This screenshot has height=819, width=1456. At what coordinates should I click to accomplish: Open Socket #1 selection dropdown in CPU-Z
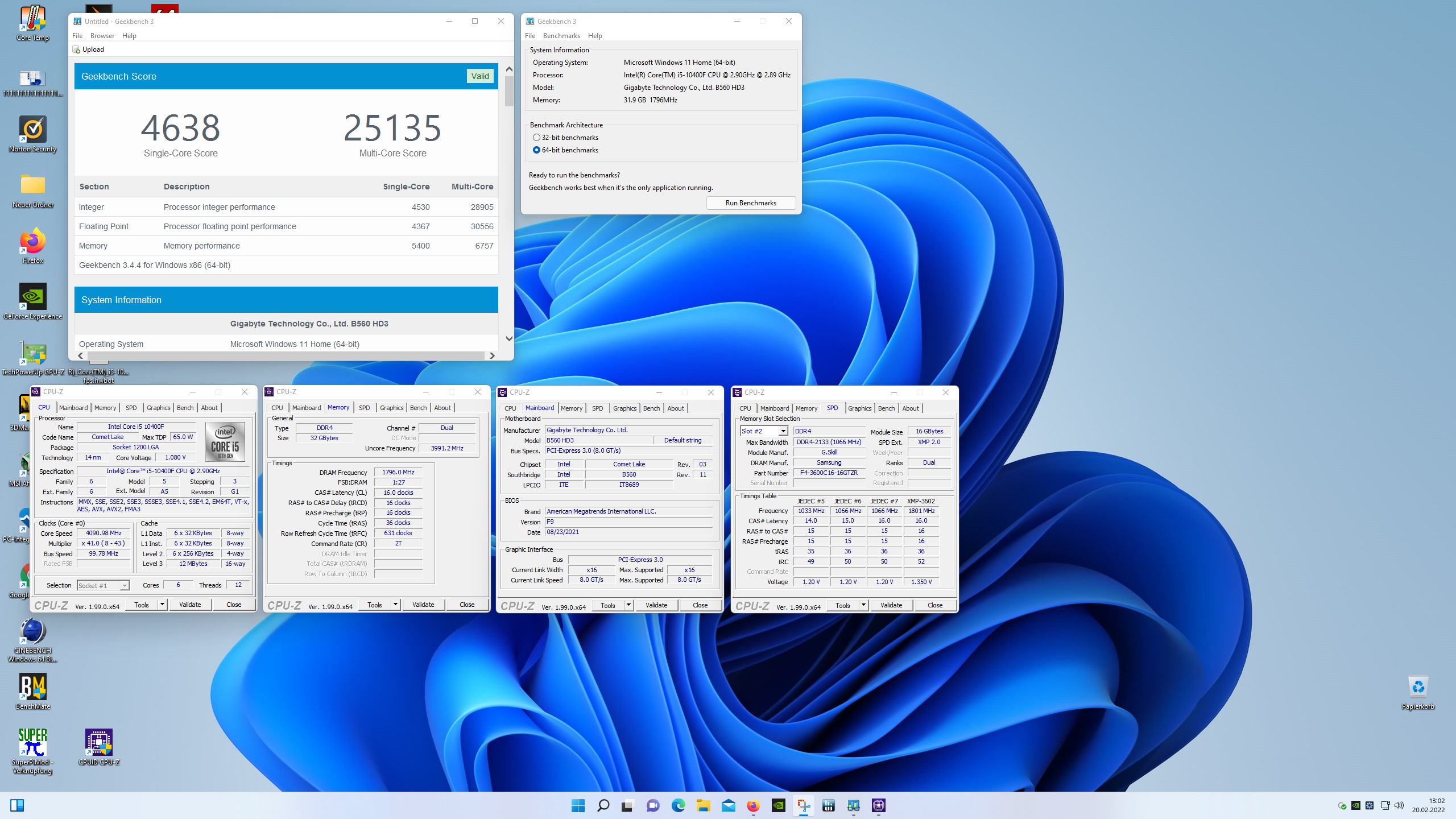pyautogui.click(x=104, y=585)
